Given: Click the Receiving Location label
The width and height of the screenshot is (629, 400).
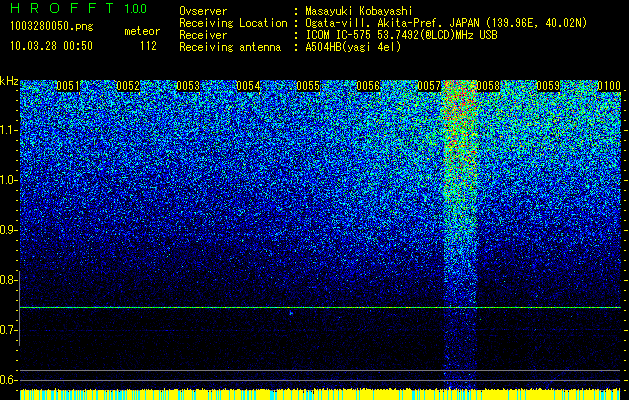Looking at the screenshot, I should pyautogui.click(x=233, y=23).
